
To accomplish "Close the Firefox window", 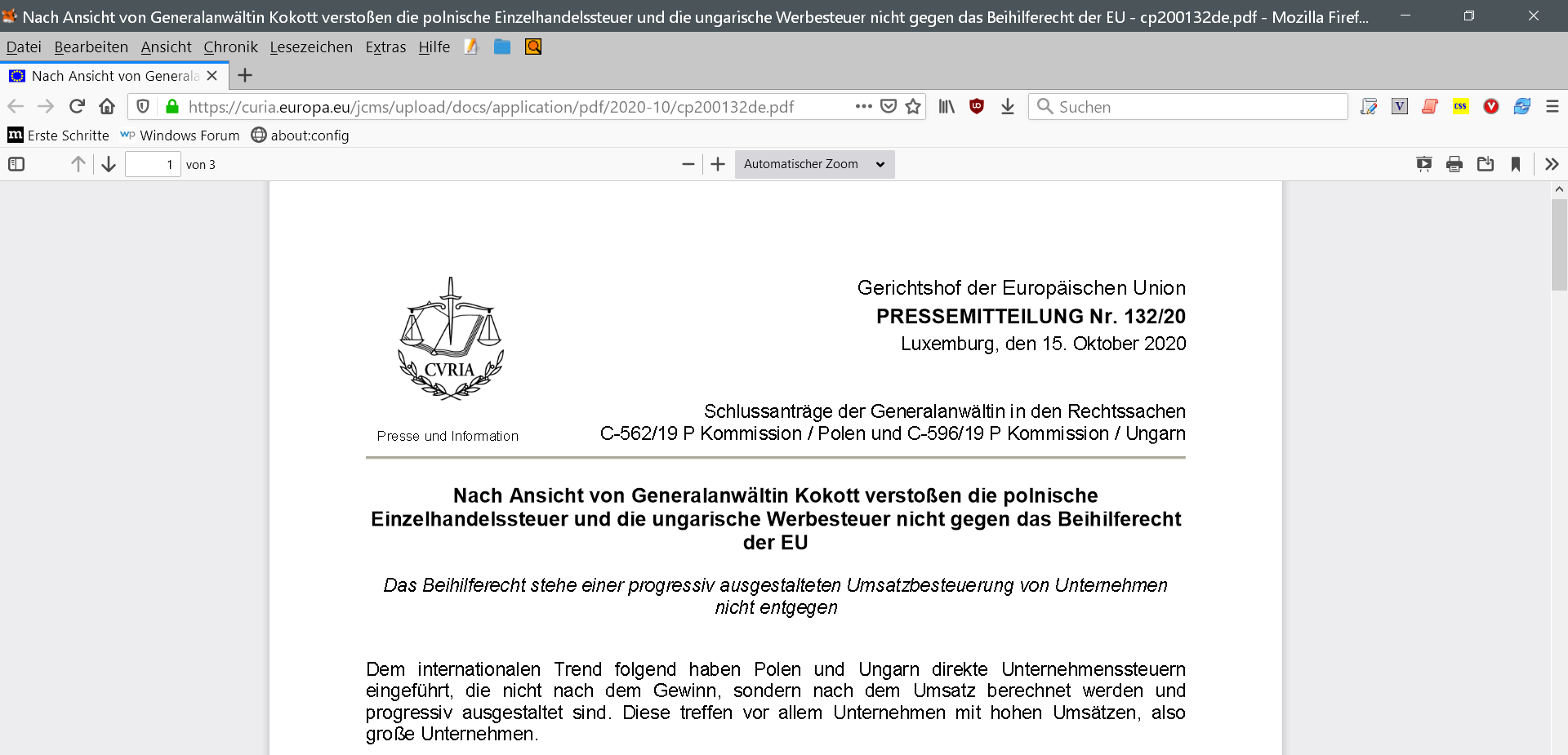I will pos(1534,16).
